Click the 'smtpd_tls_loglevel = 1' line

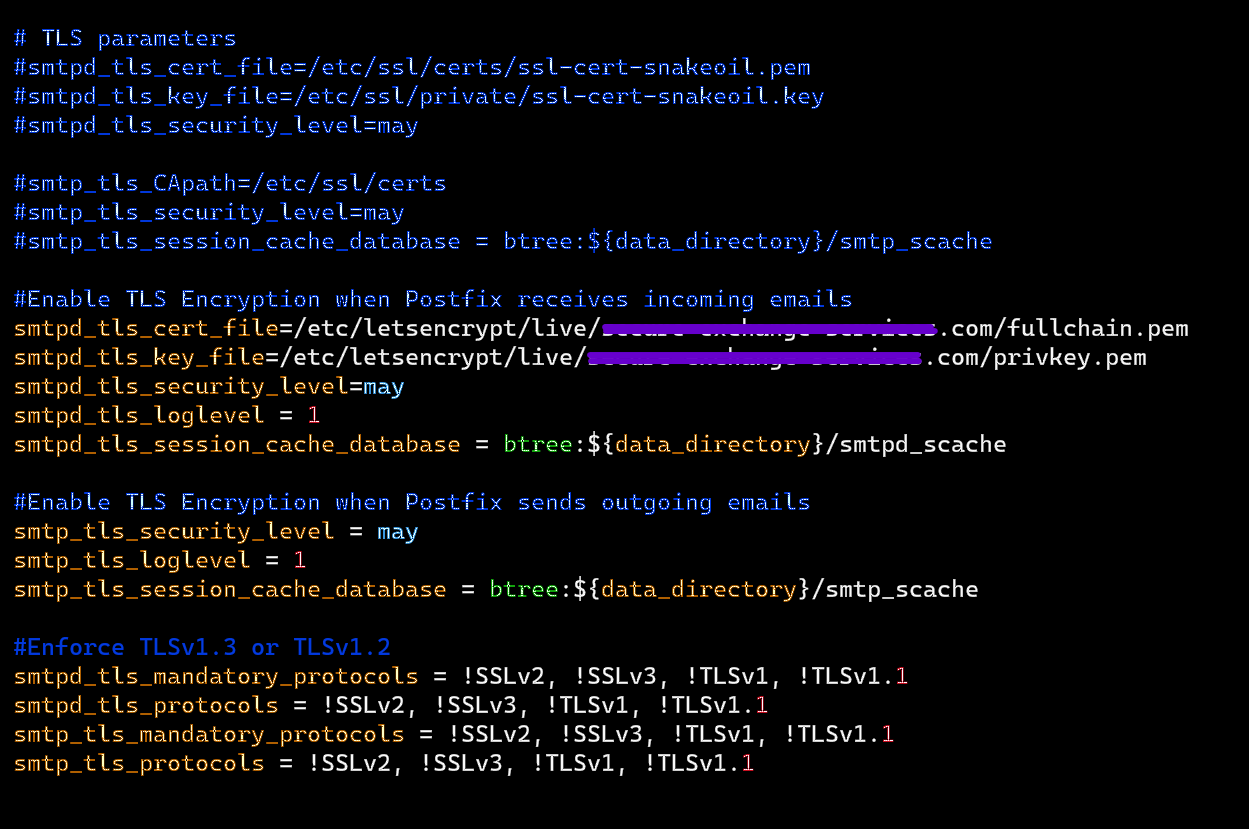167,416
